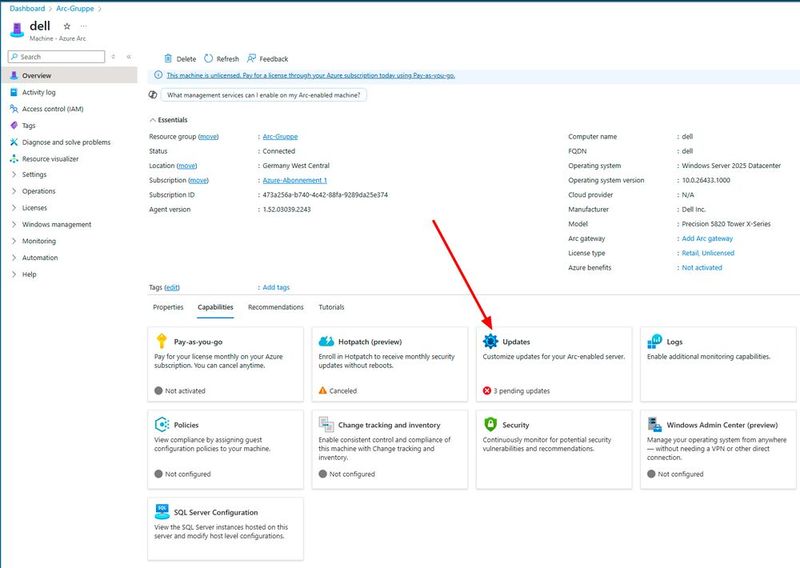Click the SQL Server Configuration icon
The width and height of the screenshot is (800, 568).
[x=162, y=511]
